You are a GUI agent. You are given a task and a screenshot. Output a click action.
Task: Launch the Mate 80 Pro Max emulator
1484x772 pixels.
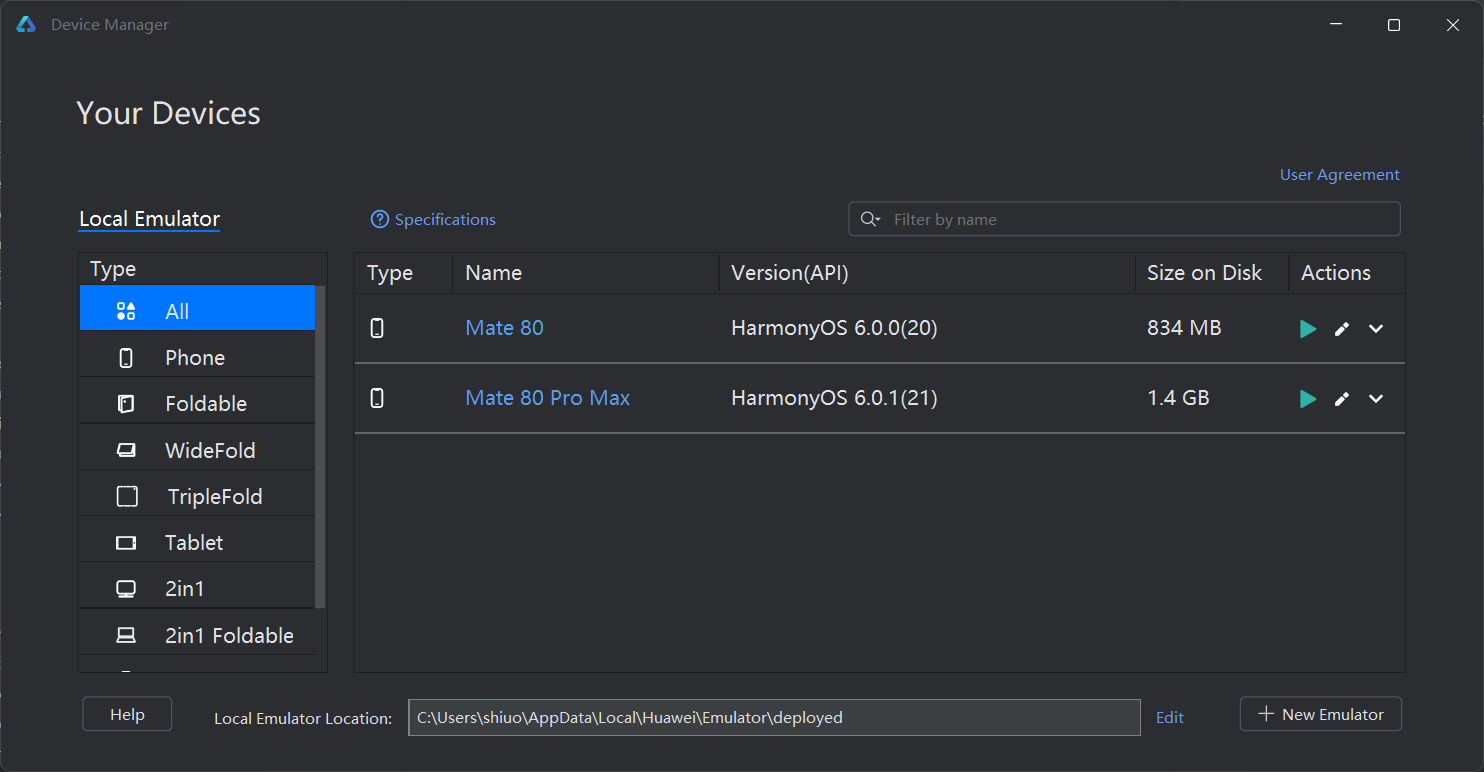click(1307, 399)
